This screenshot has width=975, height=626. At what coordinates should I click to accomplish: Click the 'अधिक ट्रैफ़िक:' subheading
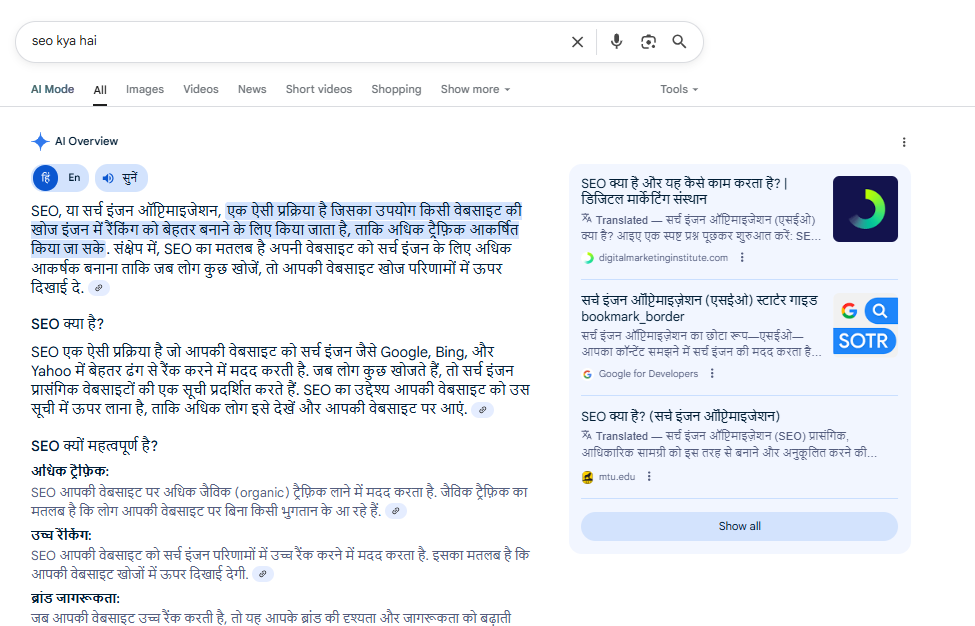pos(70,471)
